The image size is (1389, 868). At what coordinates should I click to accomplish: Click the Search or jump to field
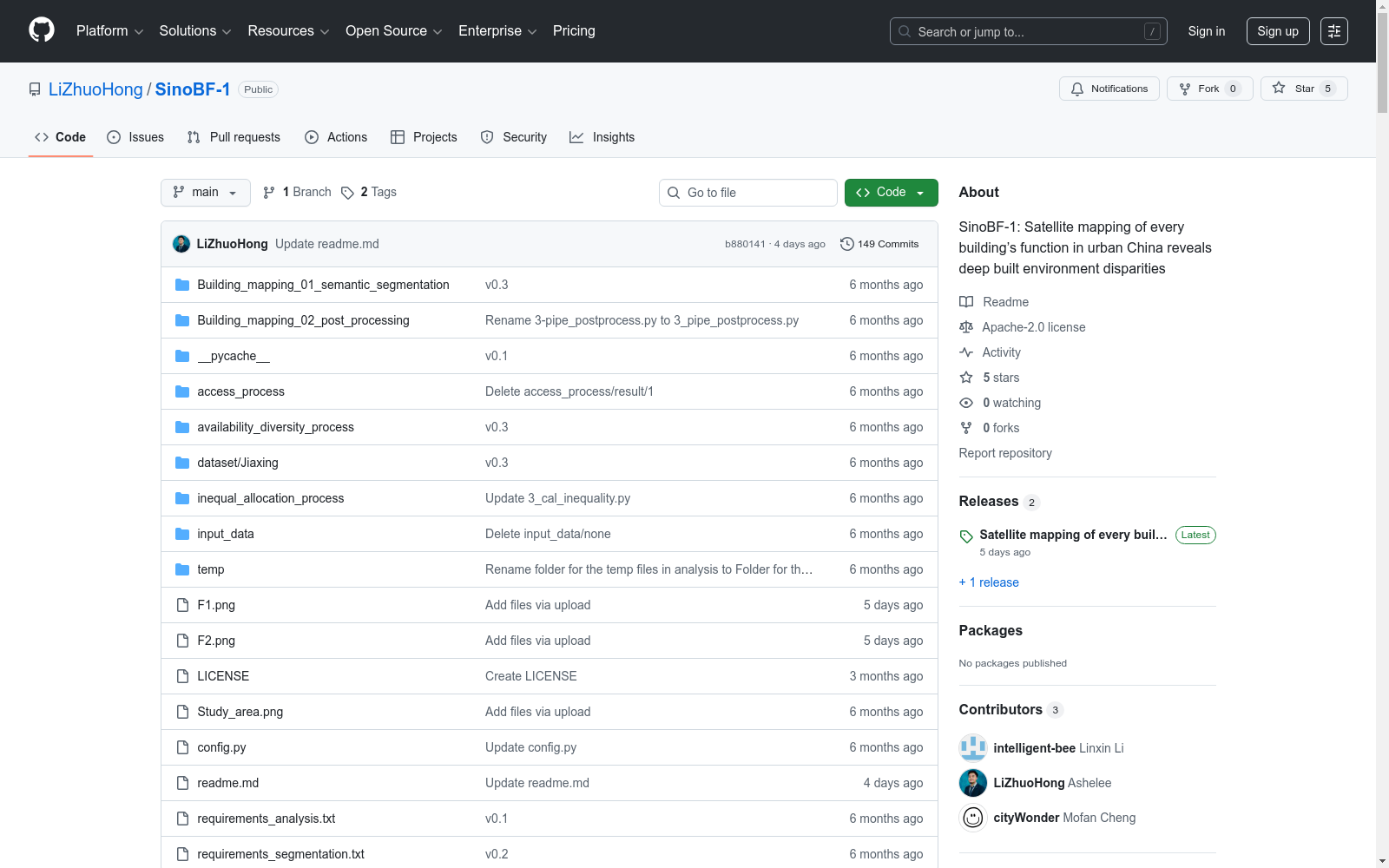tap(1029, 31)
